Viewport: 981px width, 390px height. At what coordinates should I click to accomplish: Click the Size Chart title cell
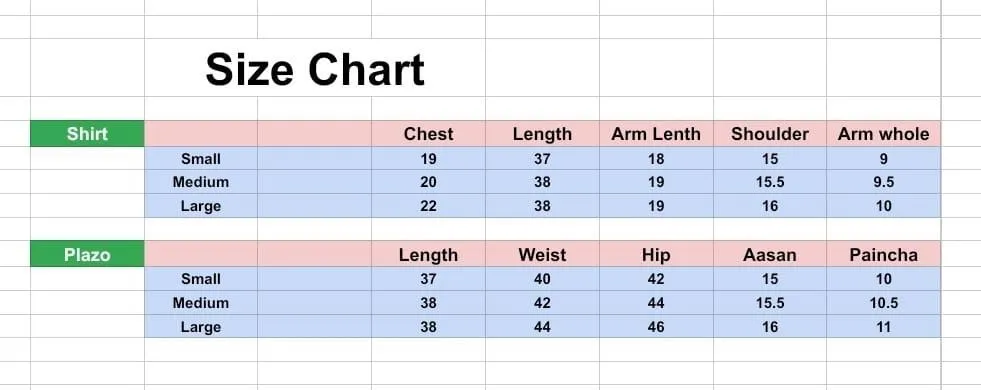click(x=315, y=68)
